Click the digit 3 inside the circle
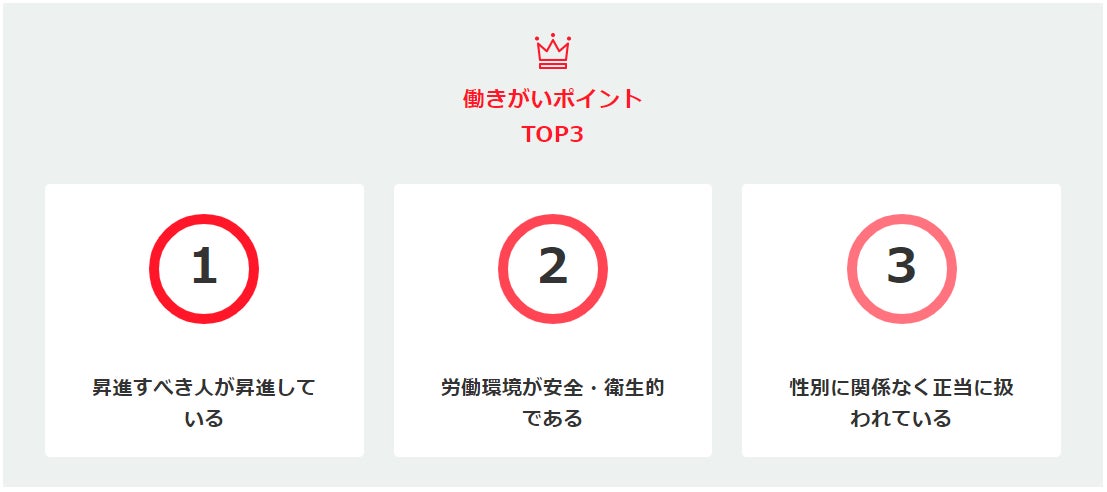1107x492 pixels. click(x=902, y=268)
